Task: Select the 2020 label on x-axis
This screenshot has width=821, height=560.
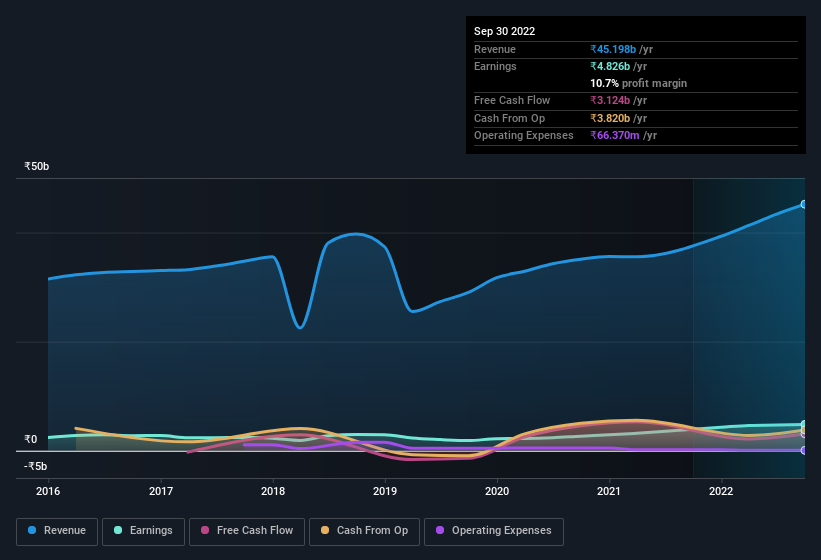Action: 497,491
